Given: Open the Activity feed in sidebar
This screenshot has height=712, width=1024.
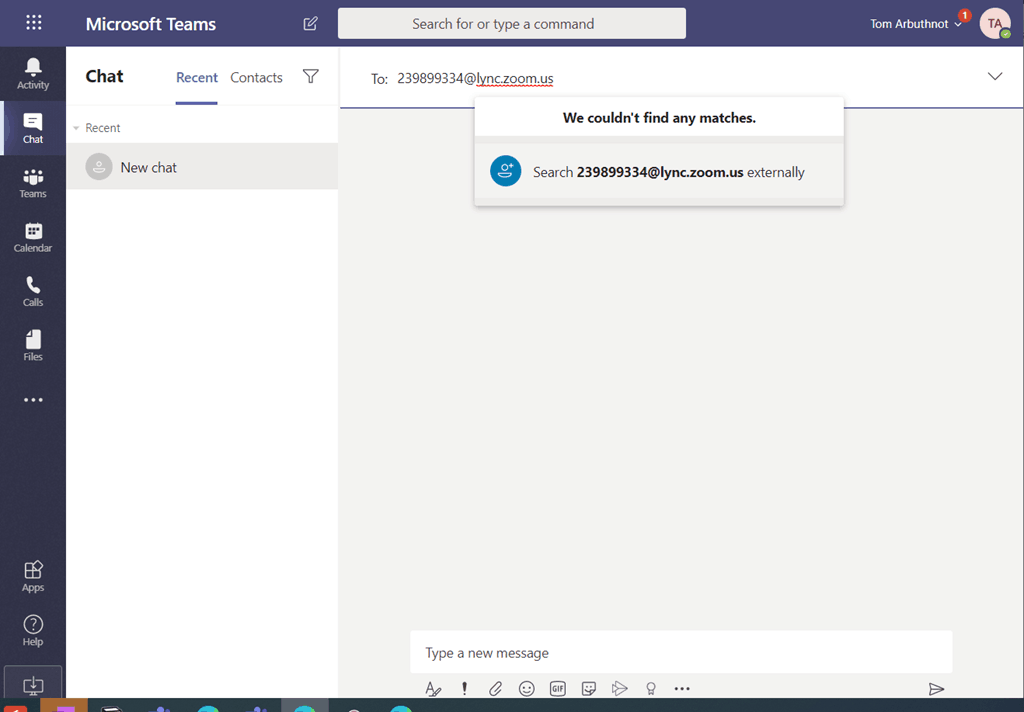Looking at the screenshot, I should coord(33,73).
